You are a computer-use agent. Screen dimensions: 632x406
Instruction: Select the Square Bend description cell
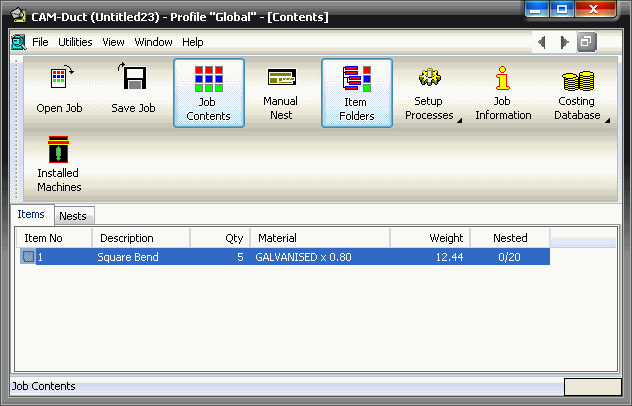pyautogui.click(x=128, y=257)
